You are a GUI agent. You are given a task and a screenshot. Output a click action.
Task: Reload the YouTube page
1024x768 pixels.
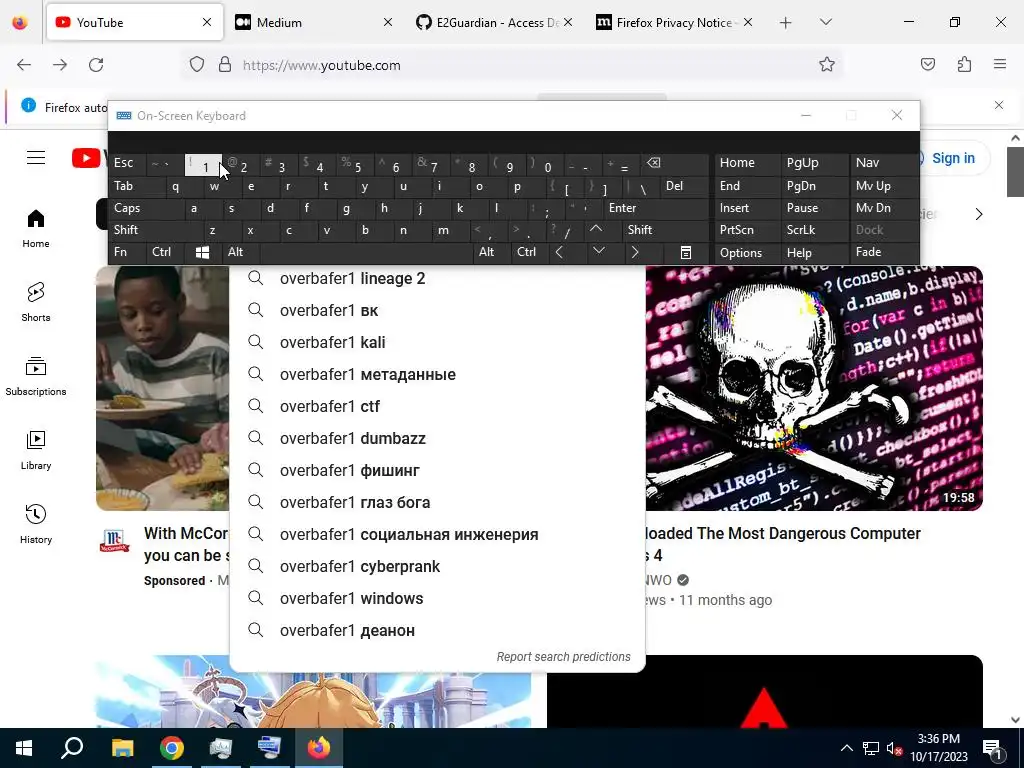click(96, 65)
